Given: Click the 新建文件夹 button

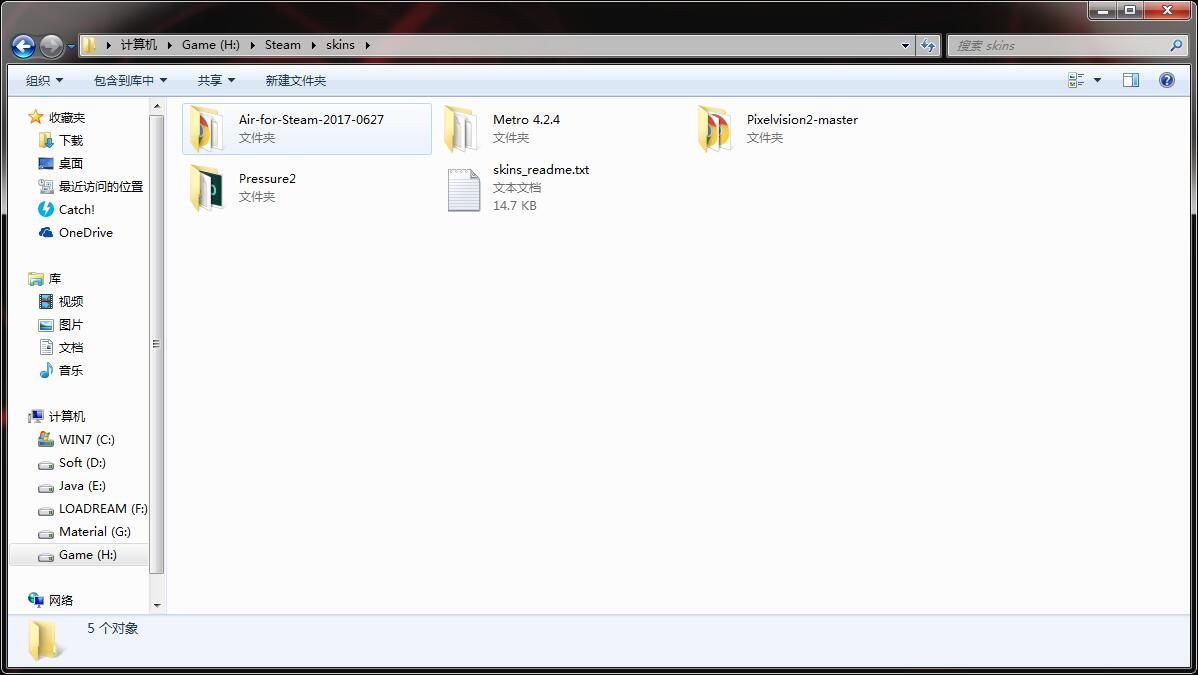Looking at the screenshot, I should tap(295, 80).
